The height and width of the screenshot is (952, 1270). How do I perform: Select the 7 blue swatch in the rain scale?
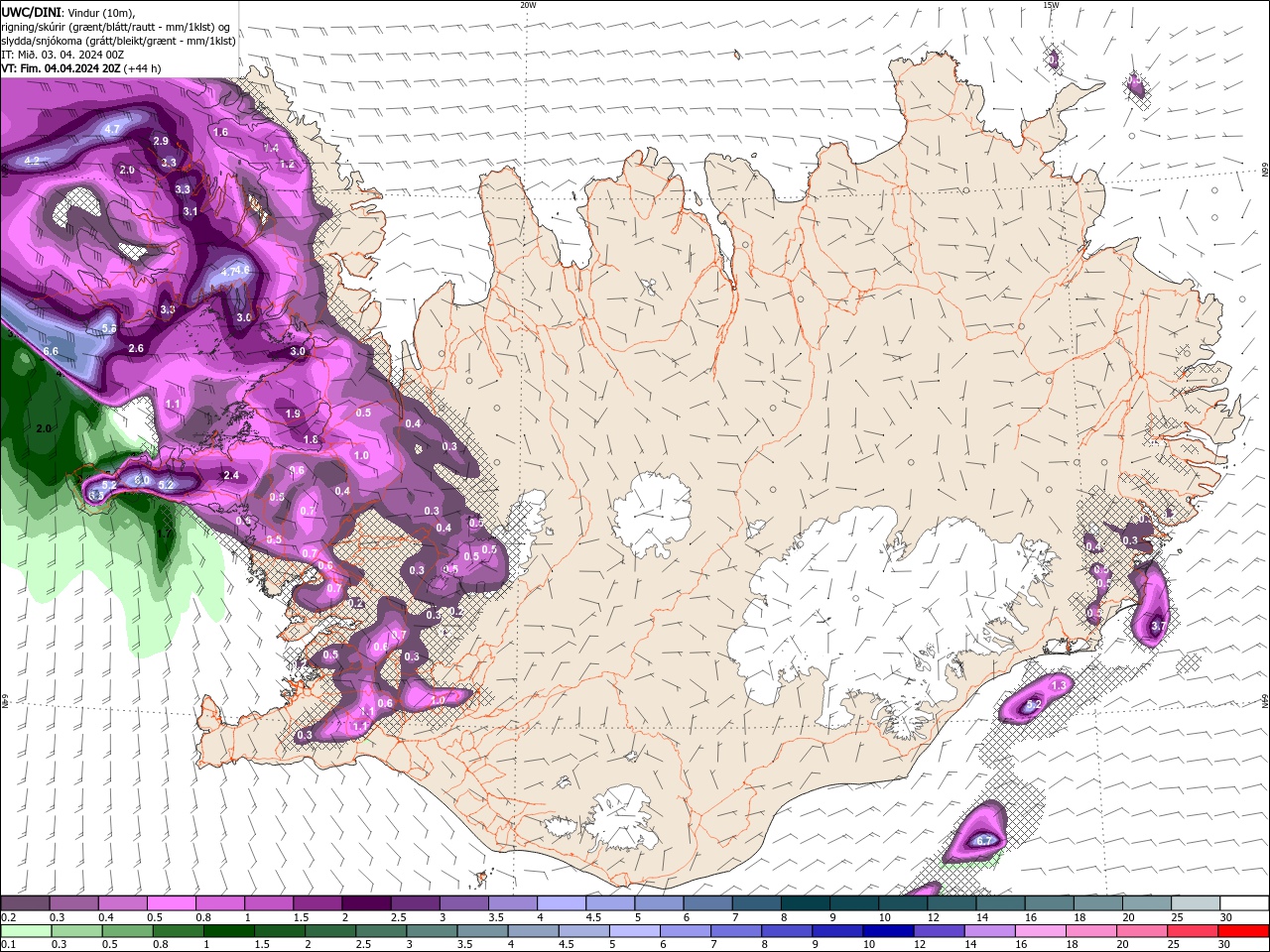point(735,931)
